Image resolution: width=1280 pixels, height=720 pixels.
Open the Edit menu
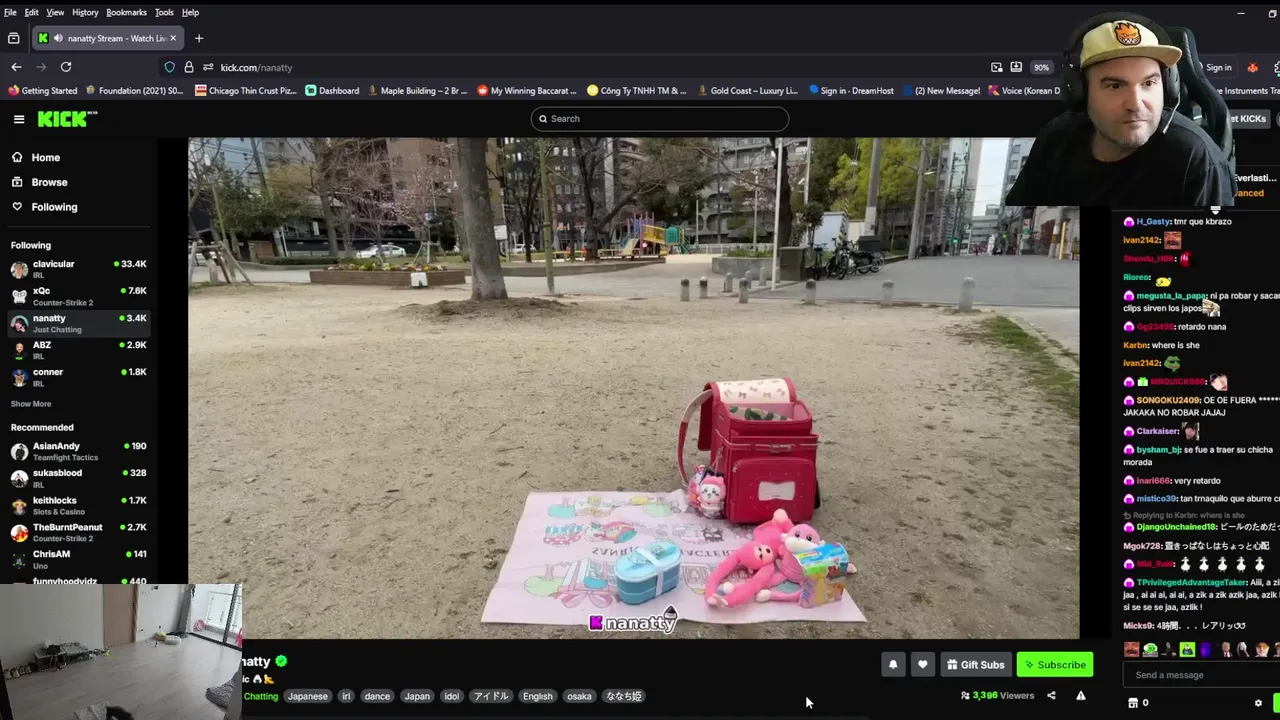(x=32, y=12)
